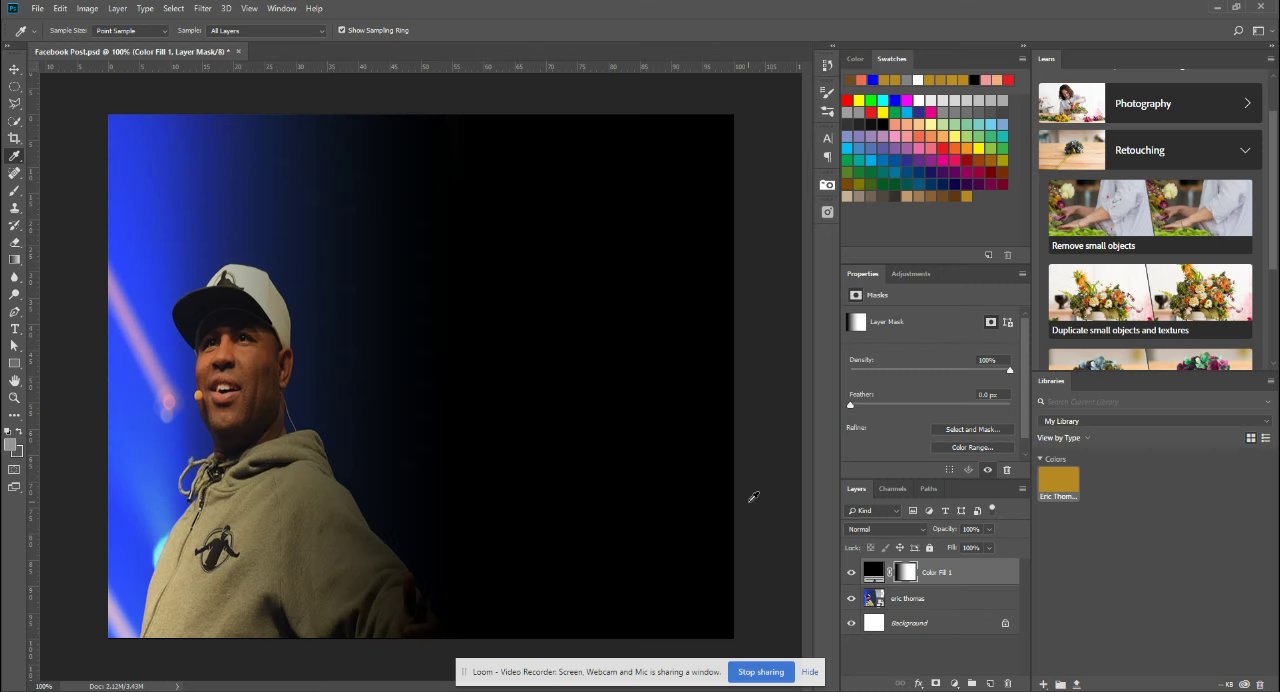Click the Stop sharing button
The image size is (1280, 692).
pyautogui.click(x=760, y=672)
